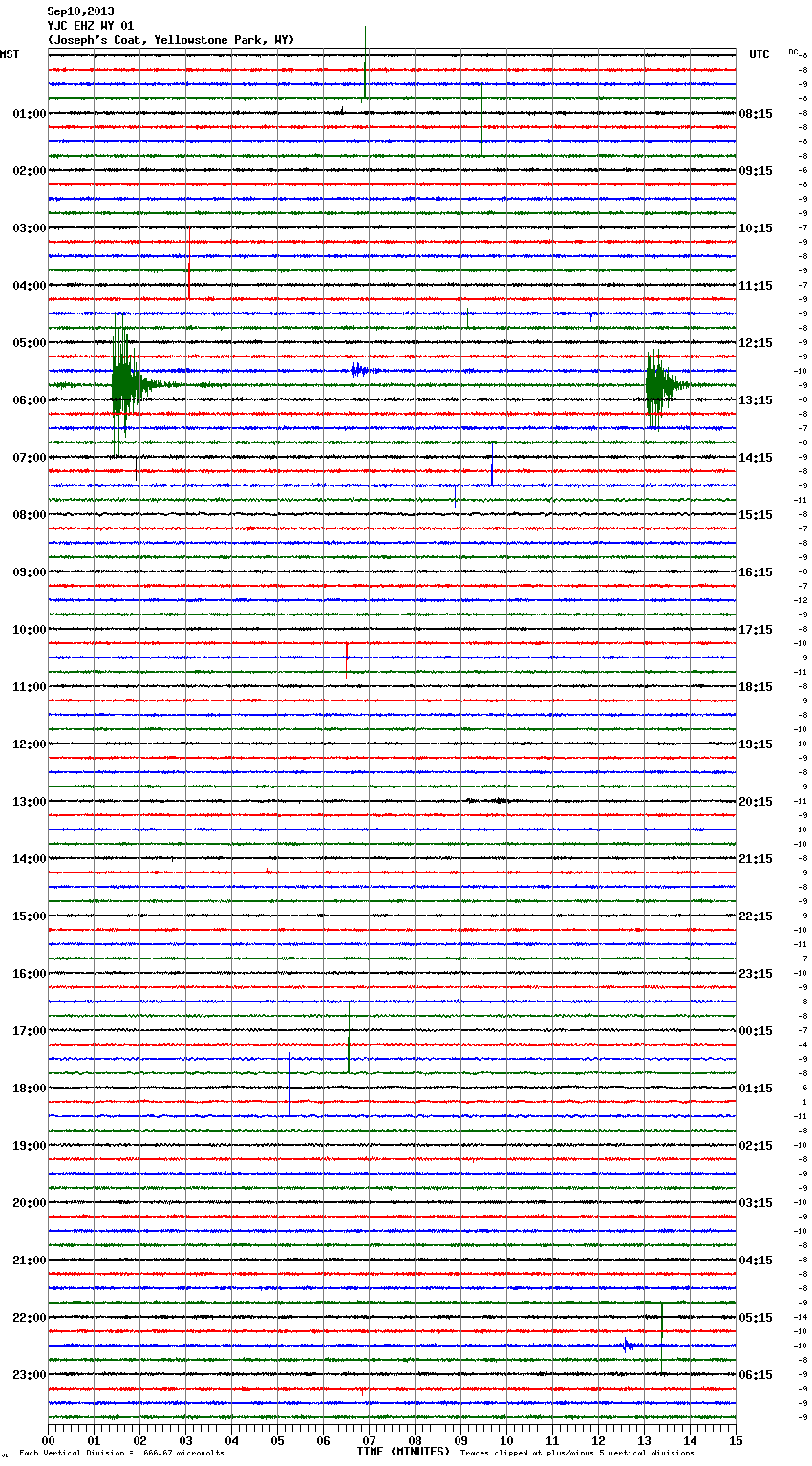
Task: Click the "20:00" MST time label
Action: tap(30, 1203)
